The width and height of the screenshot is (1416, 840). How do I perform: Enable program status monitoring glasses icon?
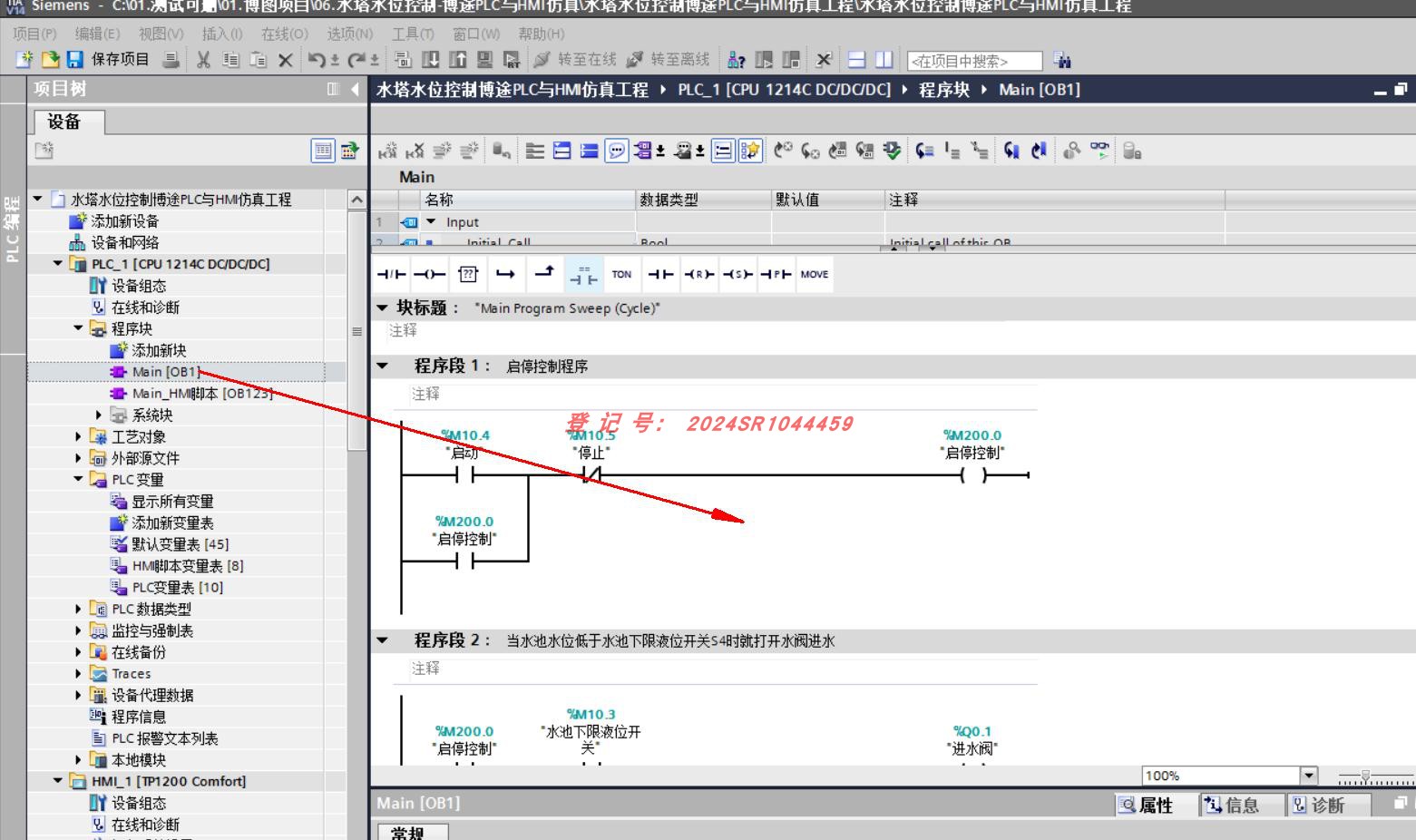tap(1099, 151)
